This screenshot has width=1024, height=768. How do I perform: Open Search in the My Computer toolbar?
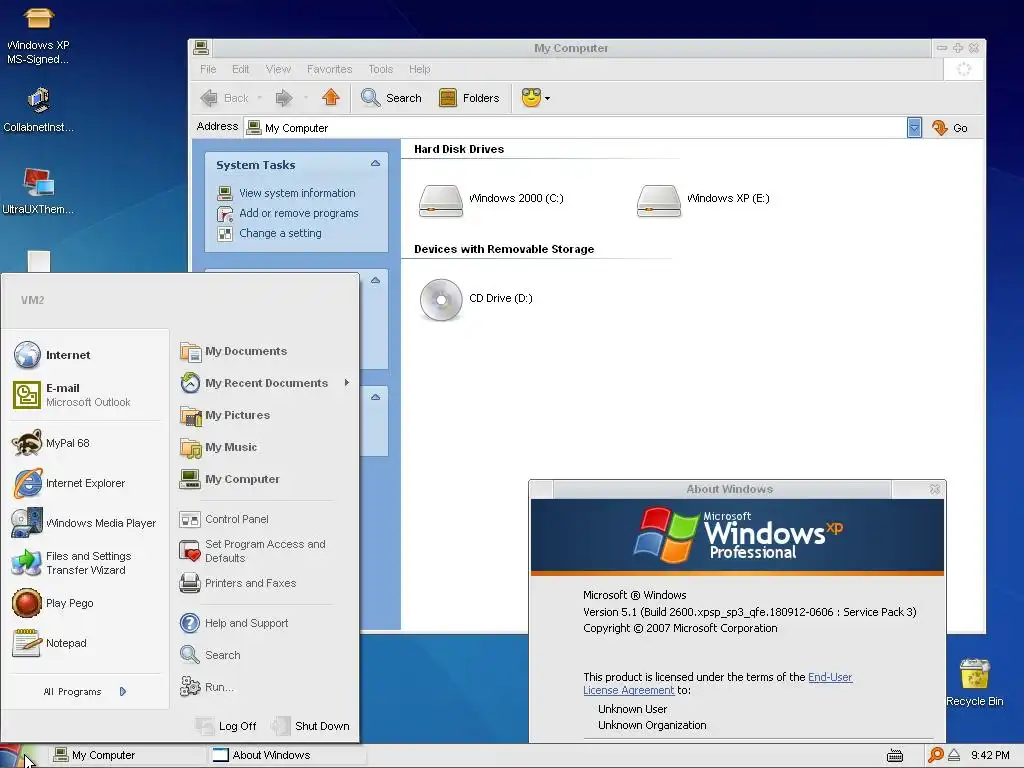pyautogui.click(x=391, y=98)
